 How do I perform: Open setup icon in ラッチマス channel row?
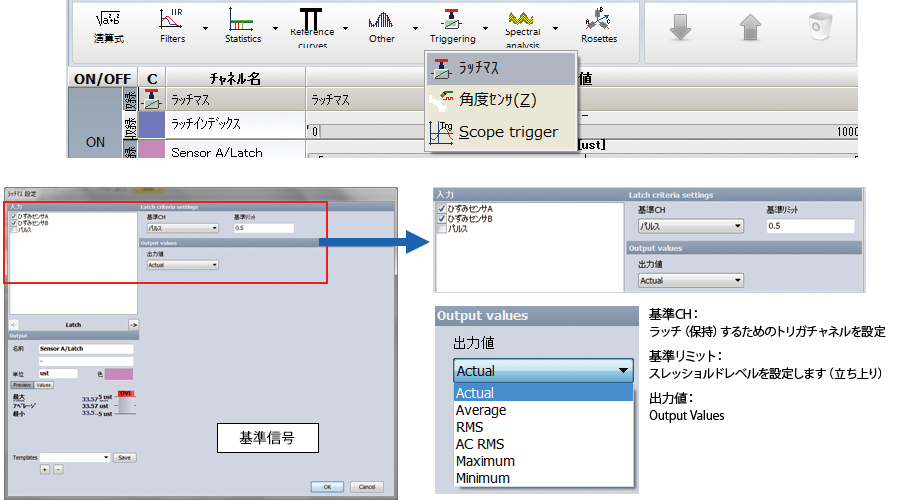pyautogui.click(x=152, y=99)
